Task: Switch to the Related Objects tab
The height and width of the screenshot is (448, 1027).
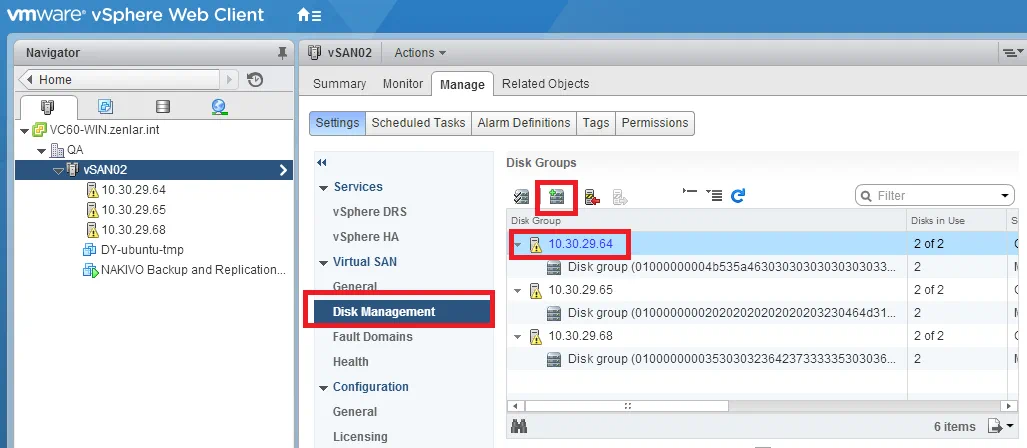Action: point(545,84)
